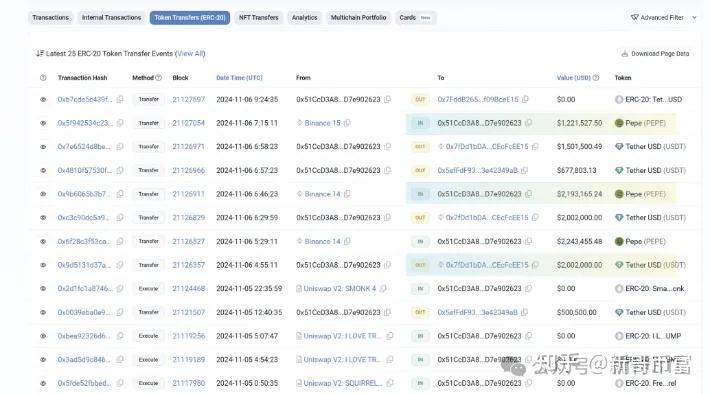Open Tether USD (USDT) token in $677,803.13 row
Image resolution: width=710 pixels, height=394 pixels.
656,170
